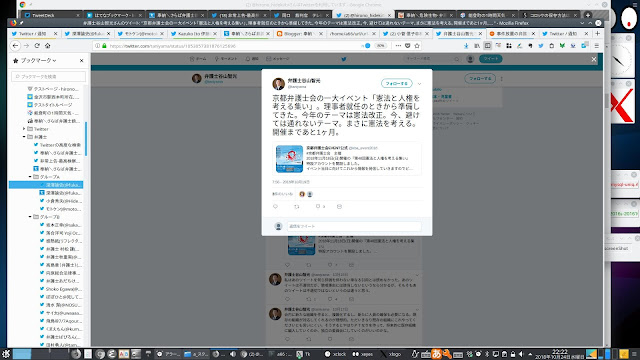The width and height of the screenshot is (640, 360).
Task: Open the quoted tweet event thumbnail
Action: (289, 158)
